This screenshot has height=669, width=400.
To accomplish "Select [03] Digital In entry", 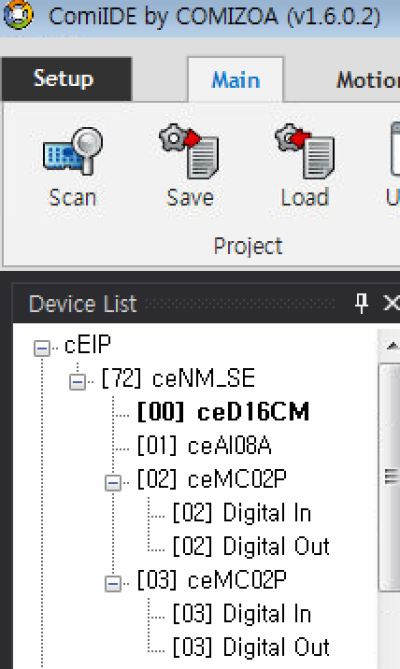I will click(242, 614).
